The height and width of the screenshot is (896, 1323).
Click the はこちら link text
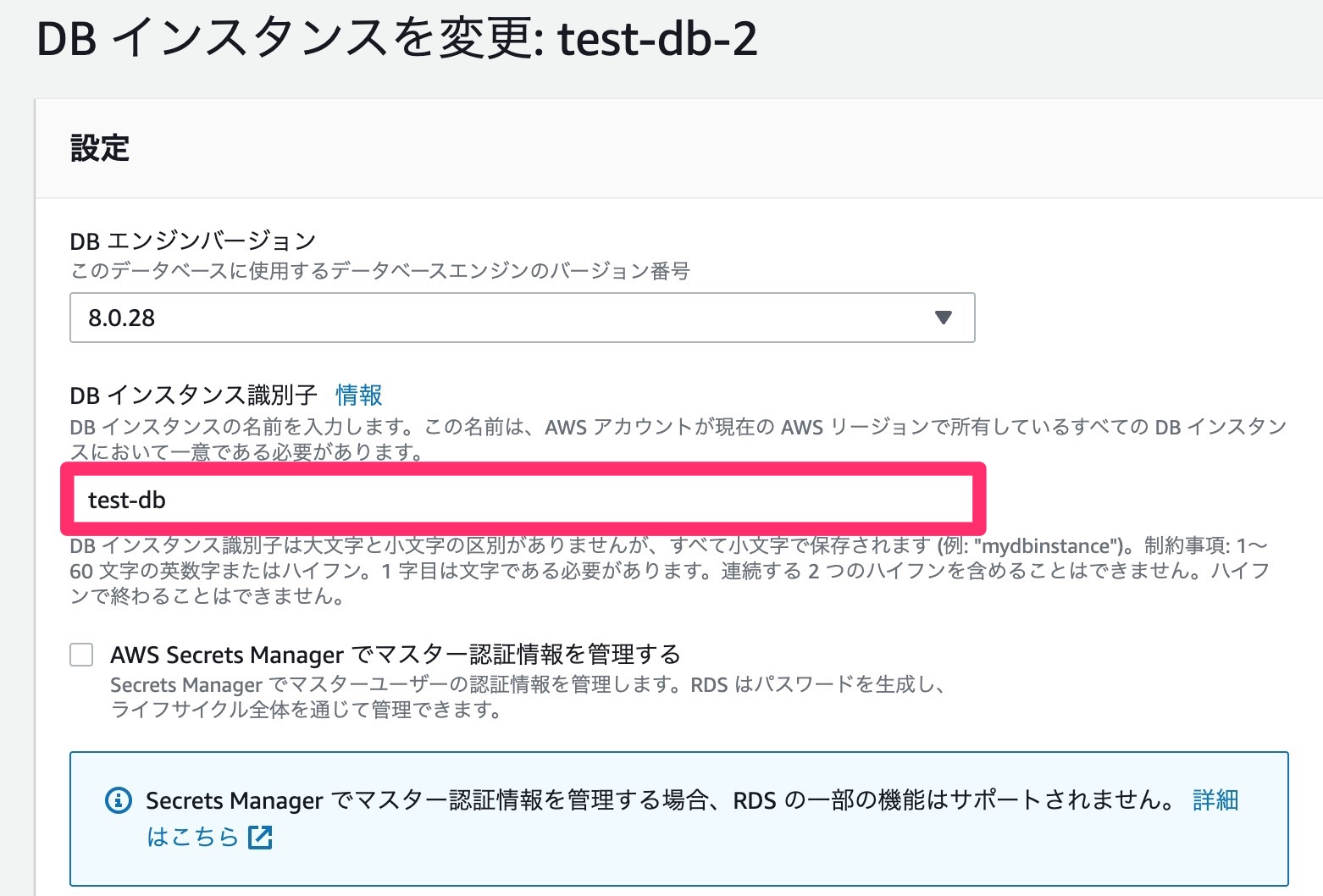193,838
